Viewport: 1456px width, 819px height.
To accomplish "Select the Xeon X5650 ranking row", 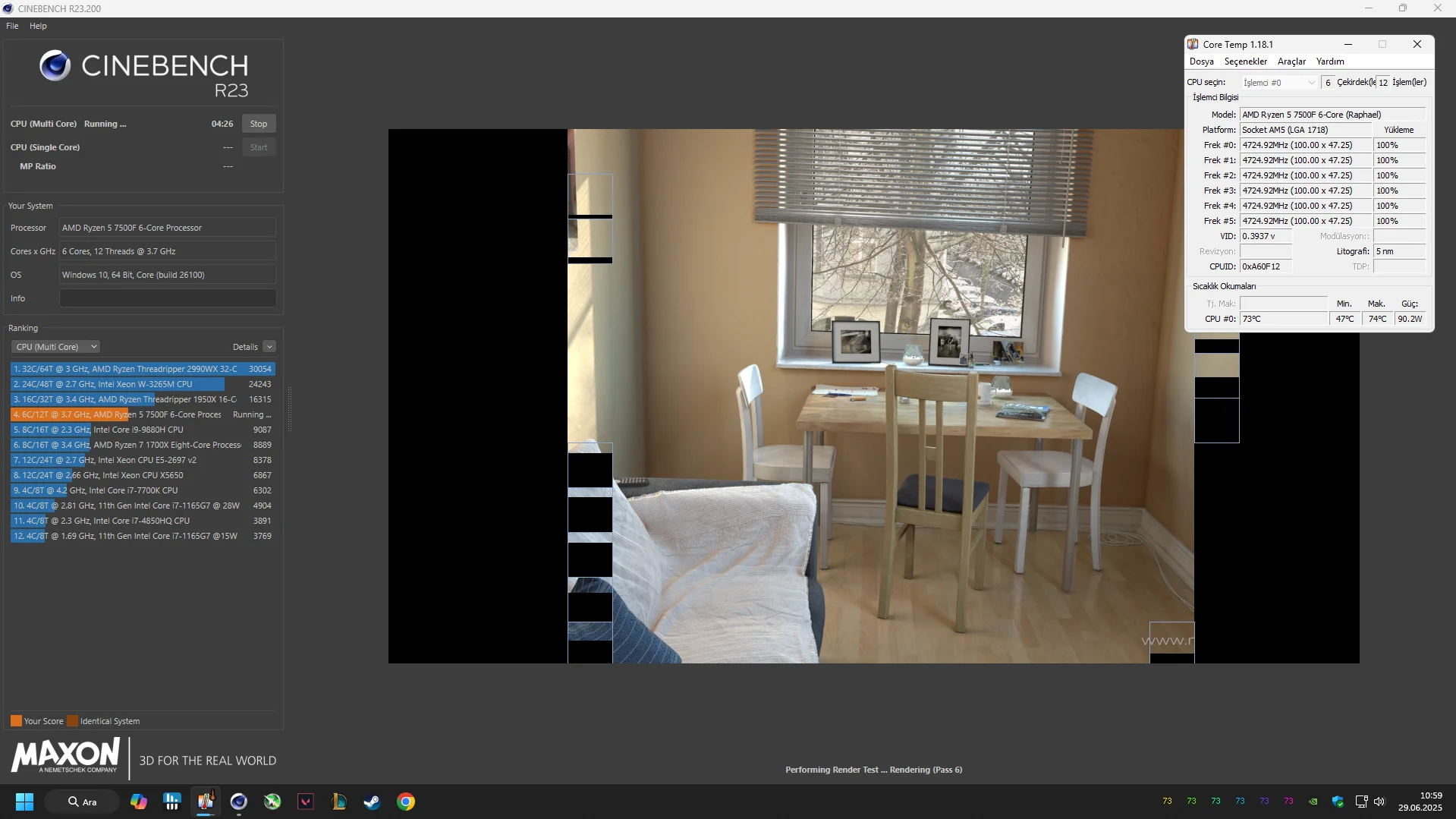I will tap(143, 475).
